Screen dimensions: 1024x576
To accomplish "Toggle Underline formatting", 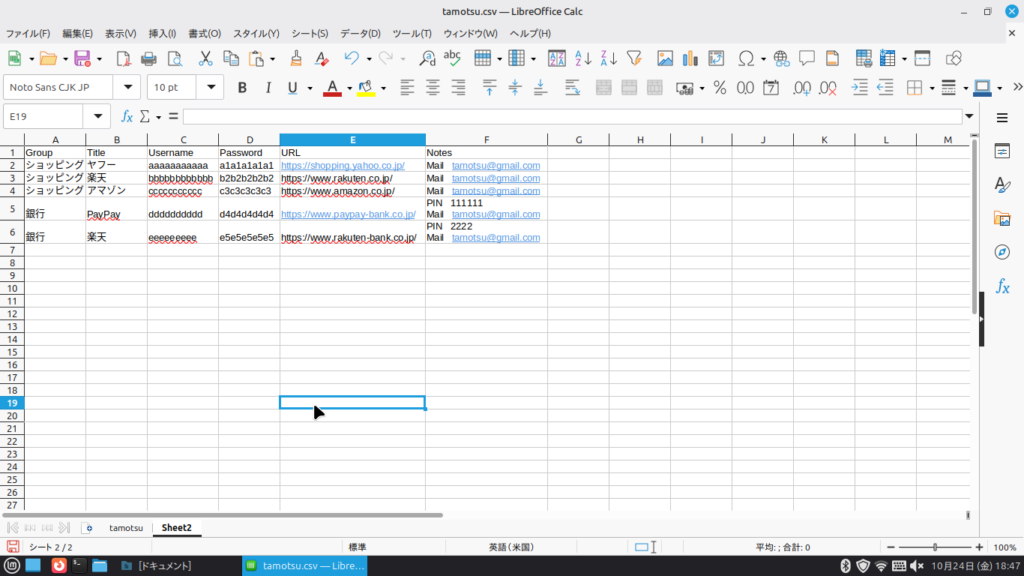I will 292,88.
